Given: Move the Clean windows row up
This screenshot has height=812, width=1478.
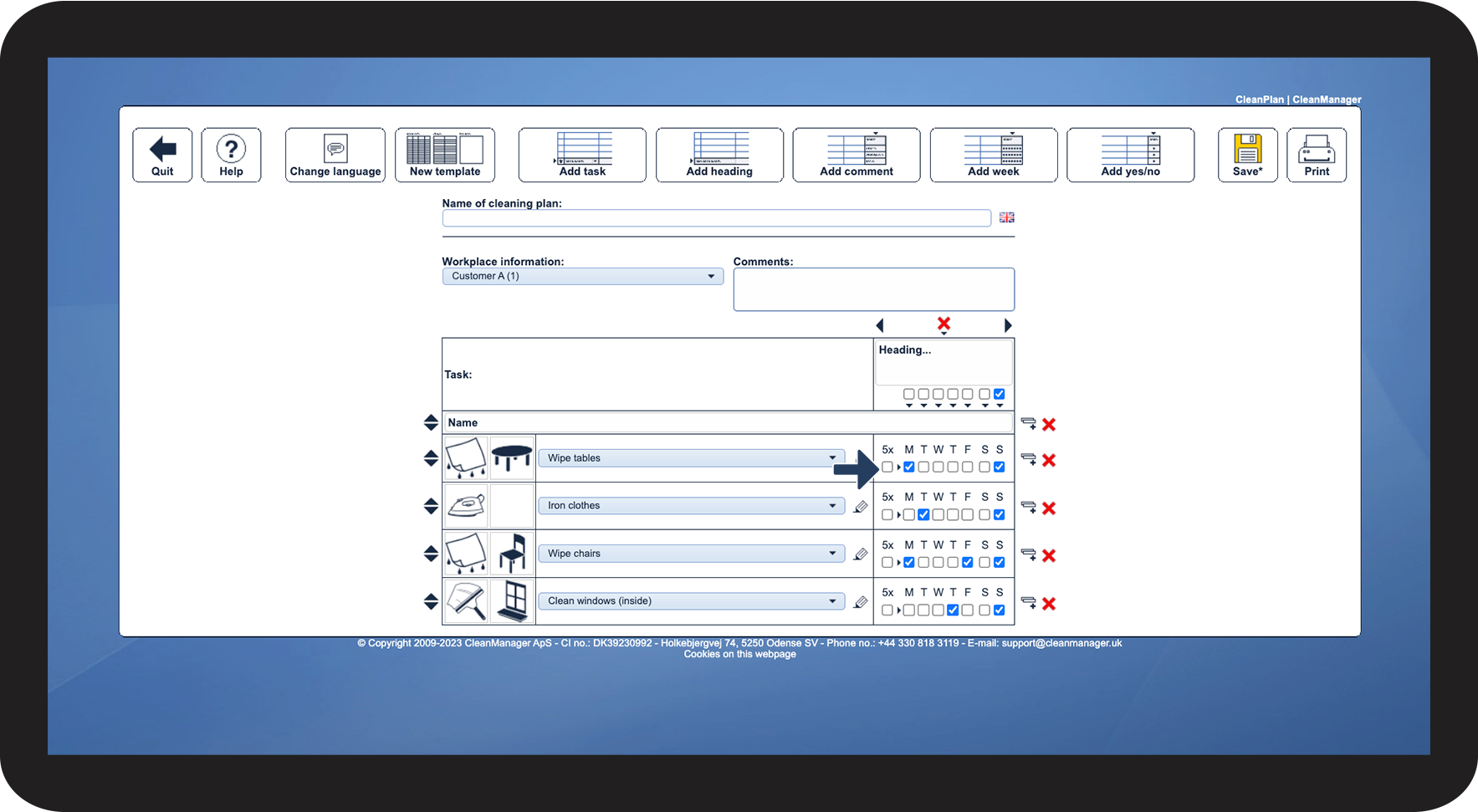Looking at the screenshot, I should pos(431,596).
